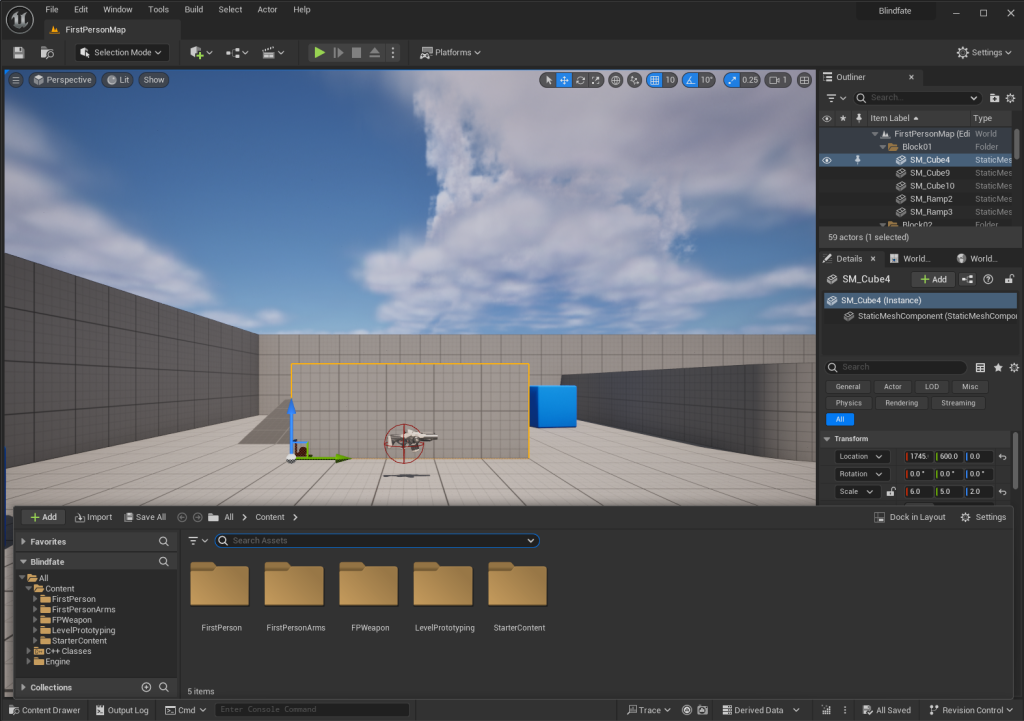Click the viewport layout maximize icon
The image size is (1024, 721).
pos(804,80)
